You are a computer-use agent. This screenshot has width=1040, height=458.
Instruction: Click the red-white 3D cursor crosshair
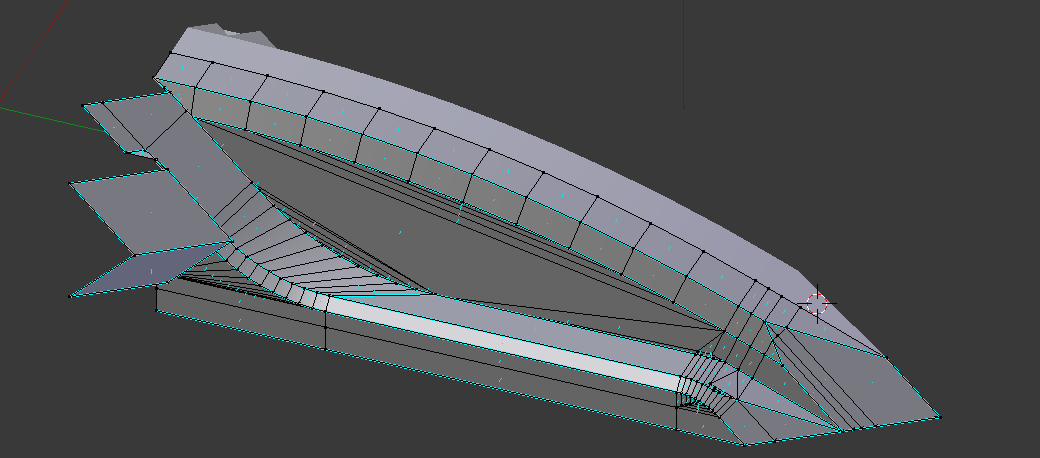pyautogui.click(x=816, y=304)
